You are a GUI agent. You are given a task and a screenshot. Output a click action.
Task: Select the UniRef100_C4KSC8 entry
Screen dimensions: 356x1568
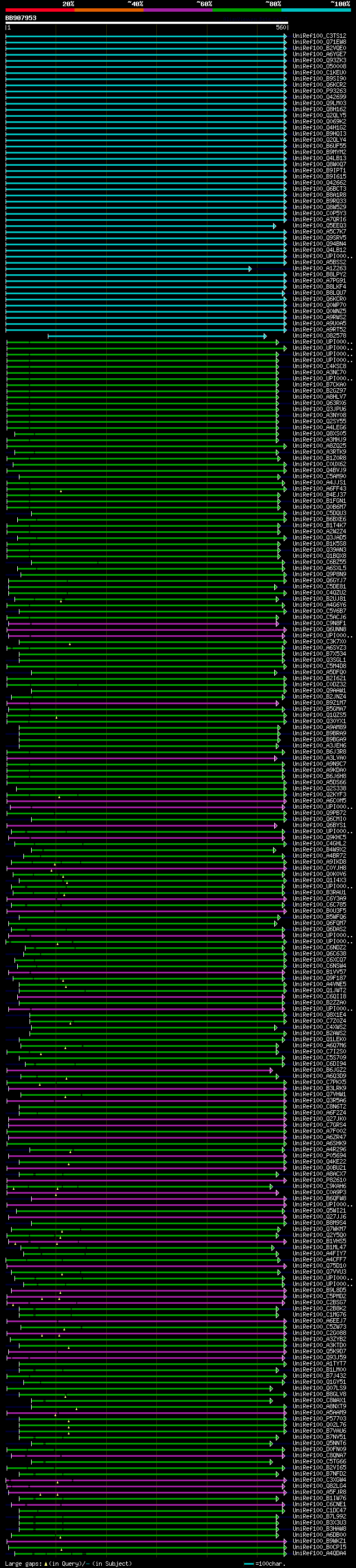(319, 367)
